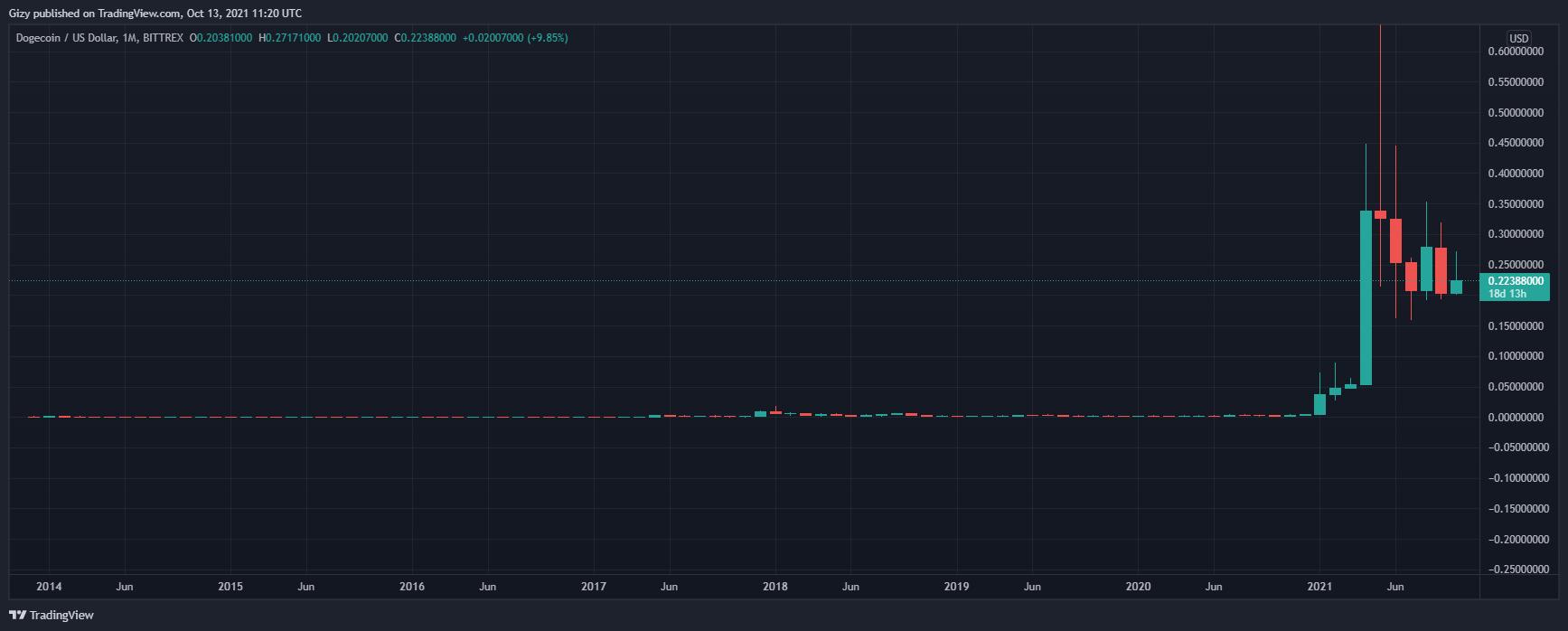
Task: Click the 2020 label on time axis
Action: pyautogui.click(x=1139, y=587)
